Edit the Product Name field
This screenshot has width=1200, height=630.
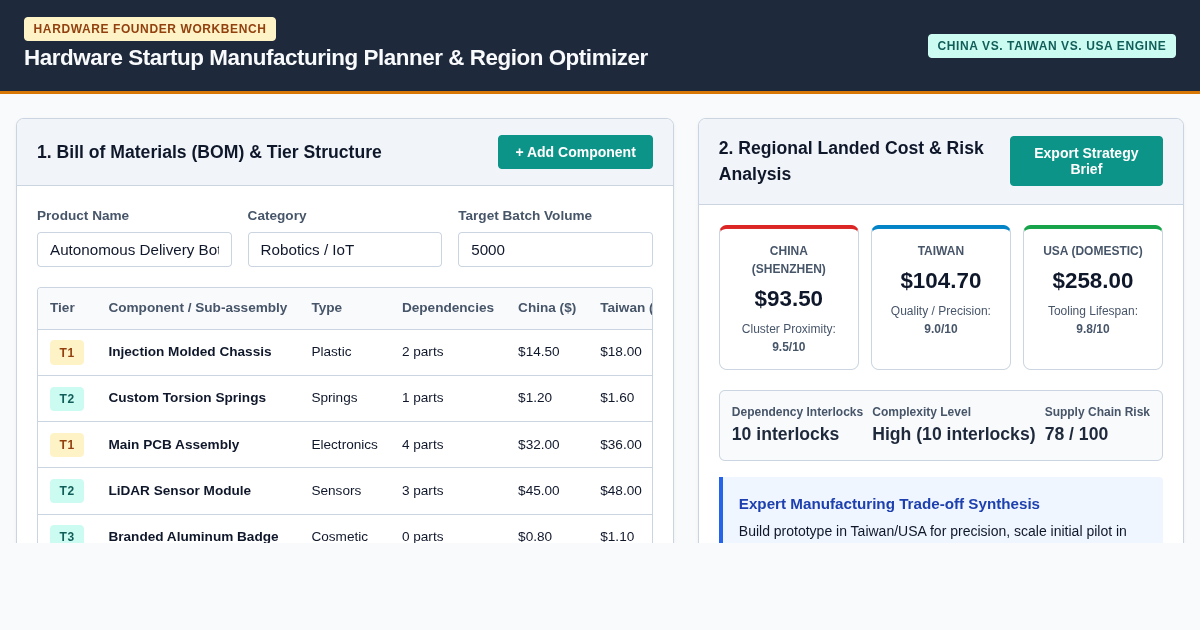[134, 250]
